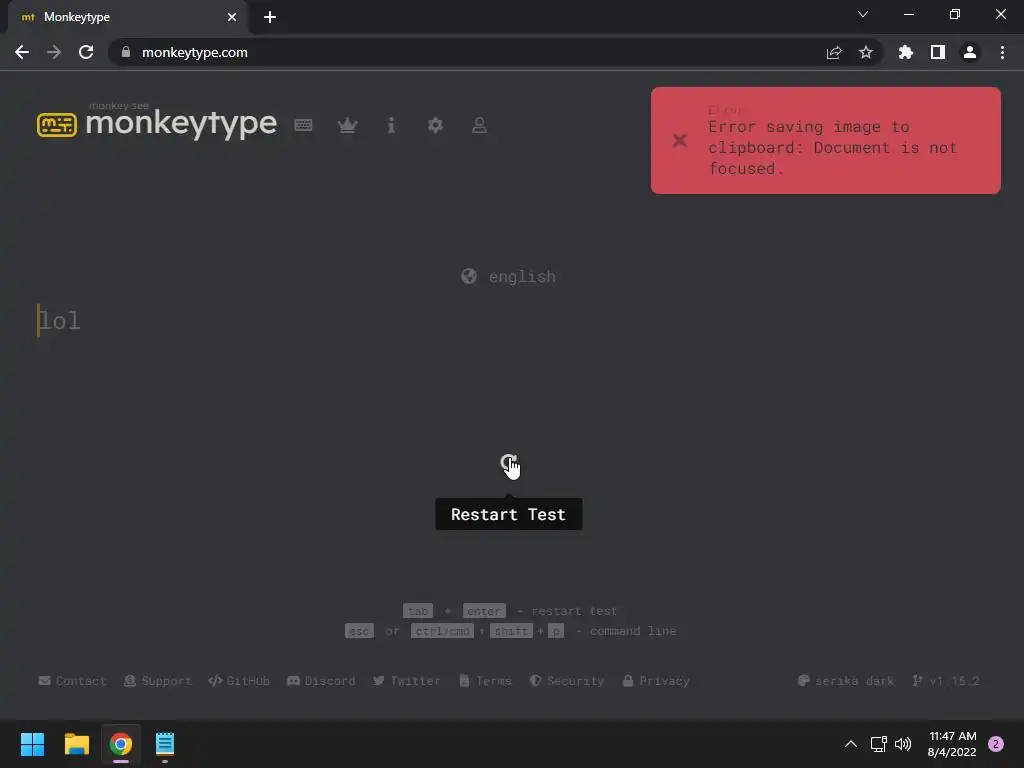Open the monkeytype home wordmark

[x=181, y=123]
